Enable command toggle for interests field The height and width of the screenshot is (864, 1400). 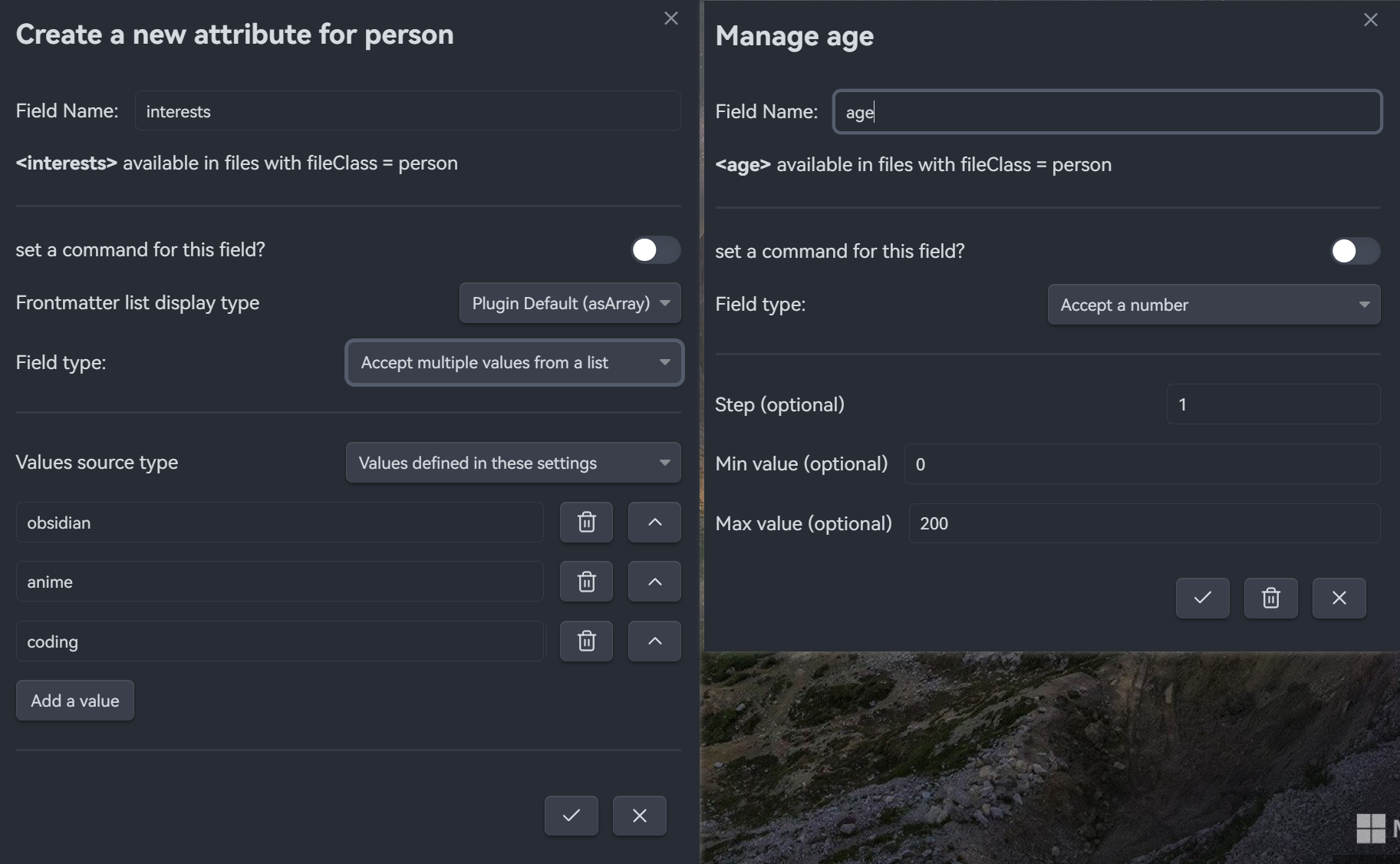point(655,250)
